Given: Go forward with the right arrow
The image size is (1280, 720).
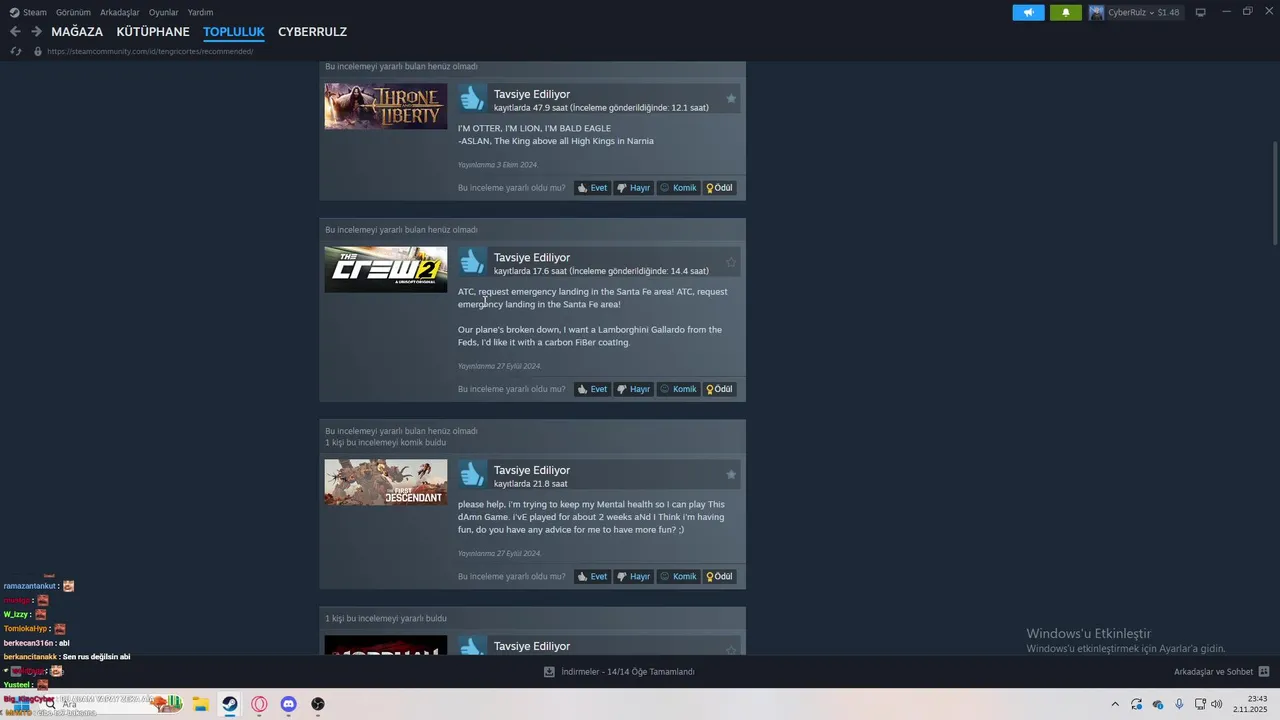Looking at the screenshot, I should [36, 32].
